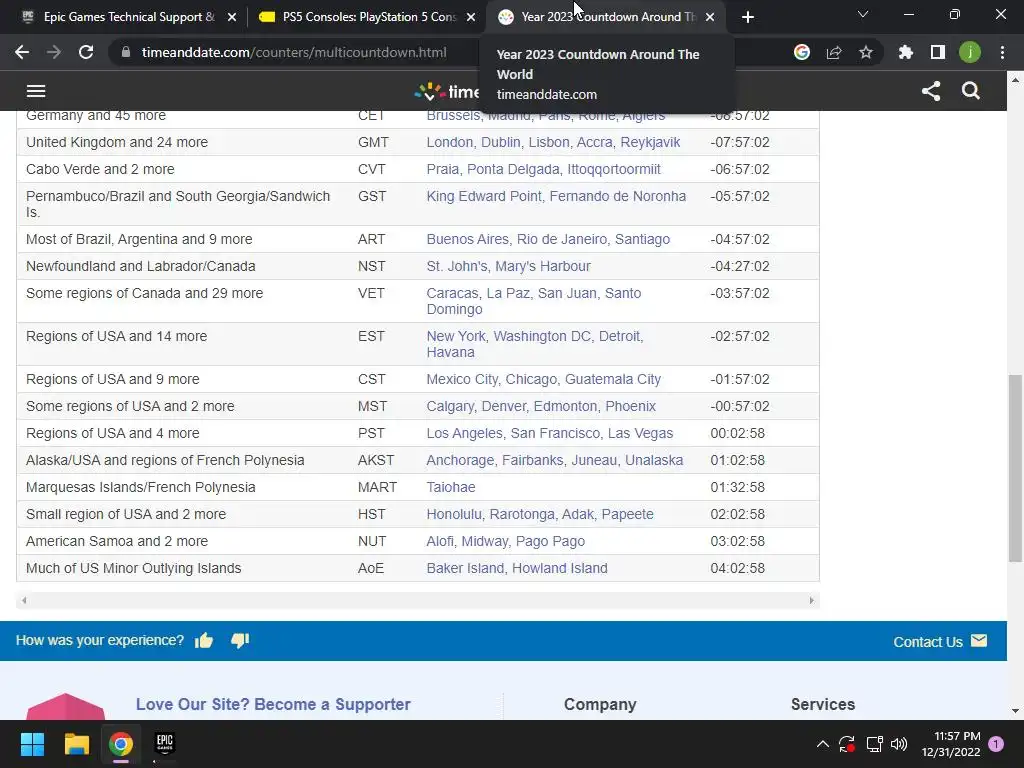
Task: Close the PS5 Consoles tab
Action: pos(471,17)
